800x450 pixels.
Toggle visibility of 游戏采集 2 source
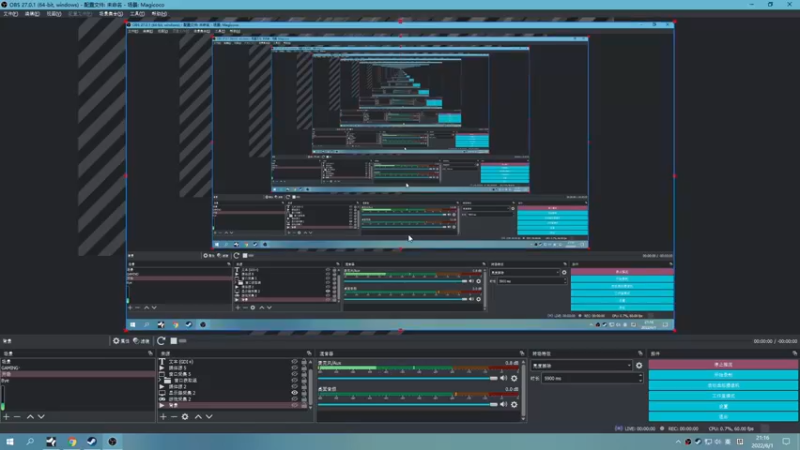click(x=294, y=399)
